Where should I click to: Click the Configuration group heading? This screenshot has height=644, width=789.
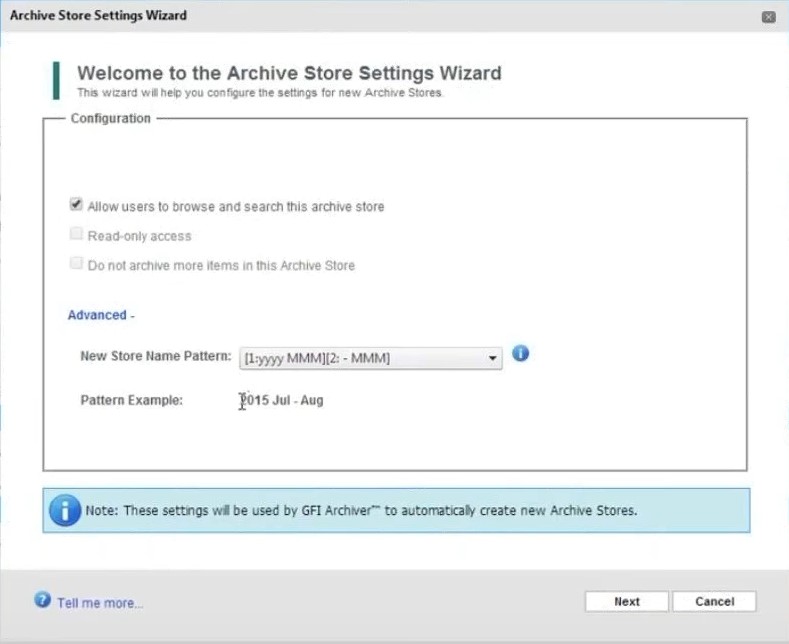click(x=110, y=118)
